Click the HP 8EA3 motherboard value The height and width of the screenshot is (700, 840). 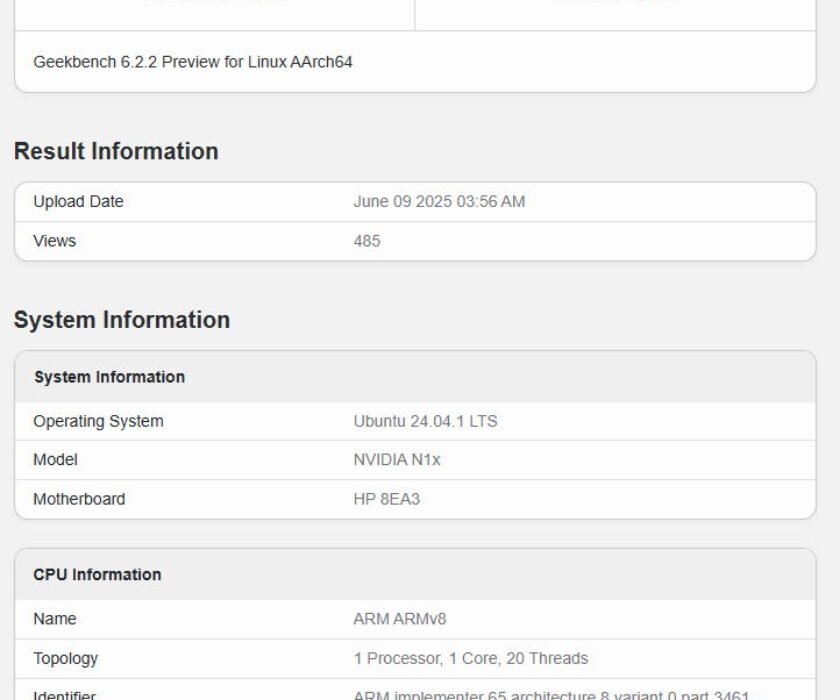pos(387,499)
